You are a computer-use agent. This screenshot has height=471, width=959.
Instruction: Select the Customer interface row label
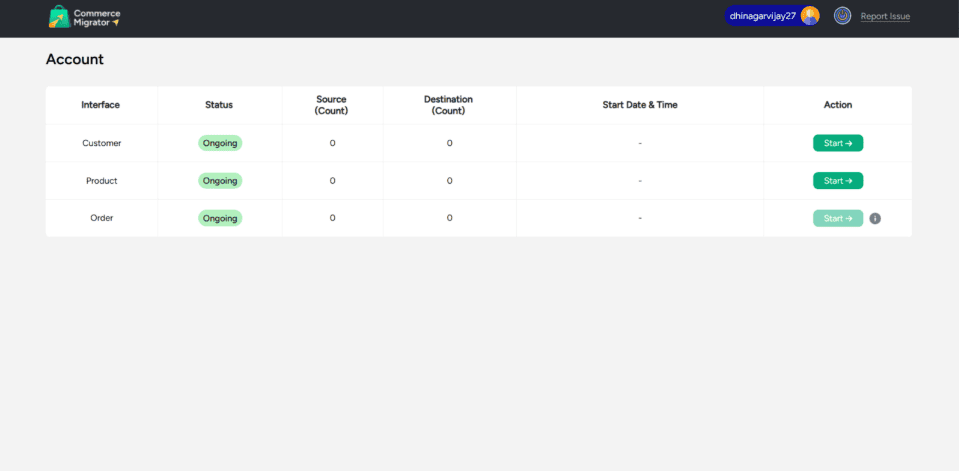(x=101, y=143)
